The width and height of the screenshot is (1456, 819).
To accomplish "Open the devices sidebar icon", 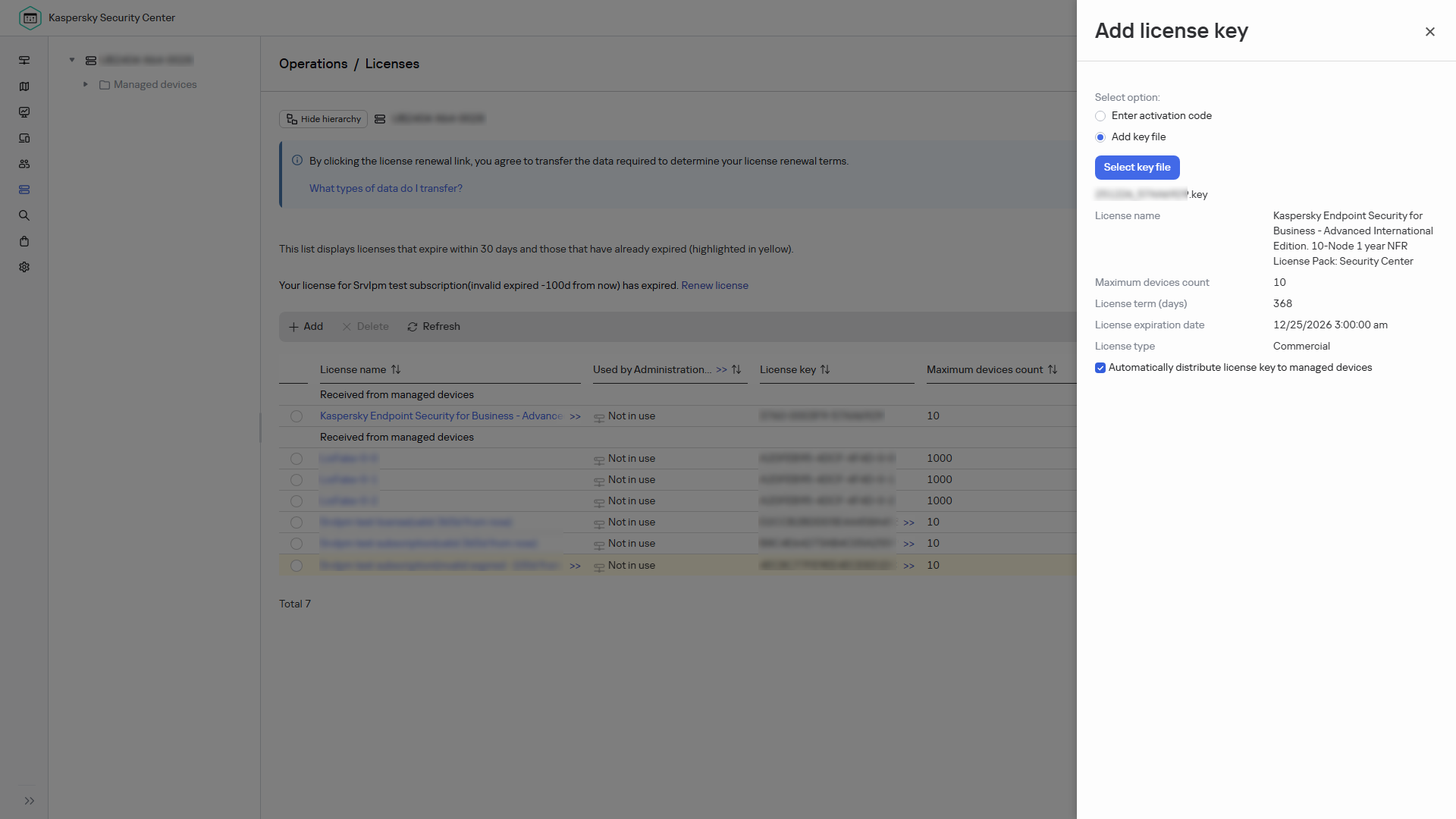I will point(24,138).
